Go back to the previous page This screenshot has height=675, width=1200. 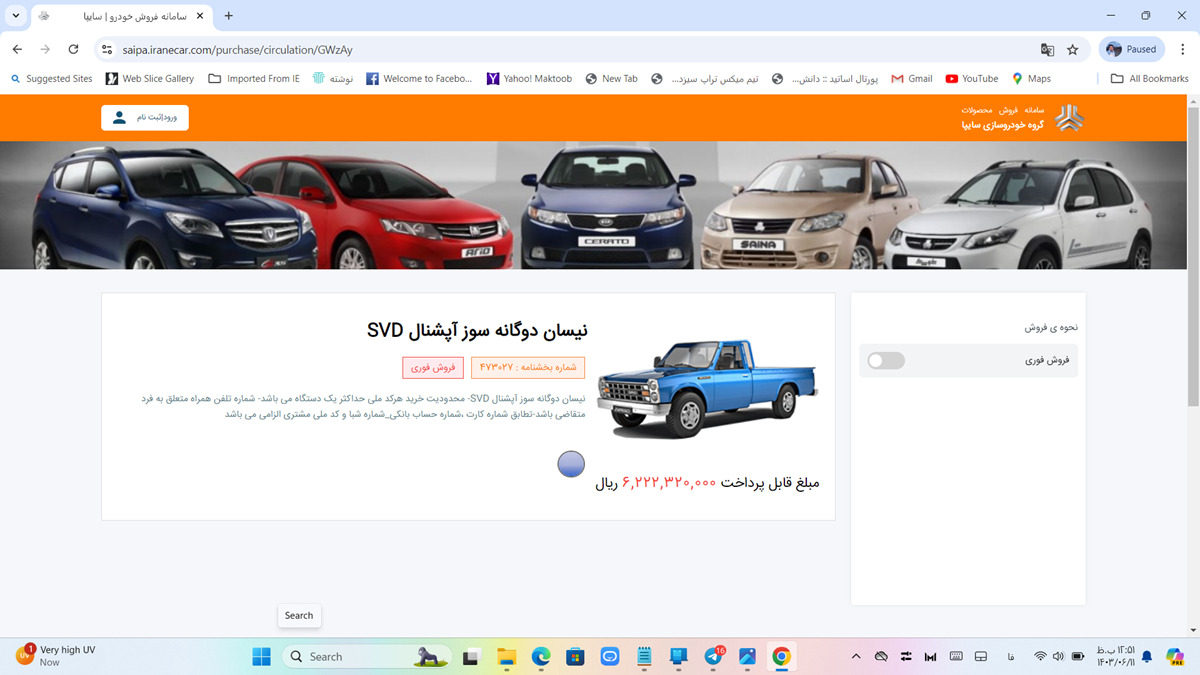[17, 49]
